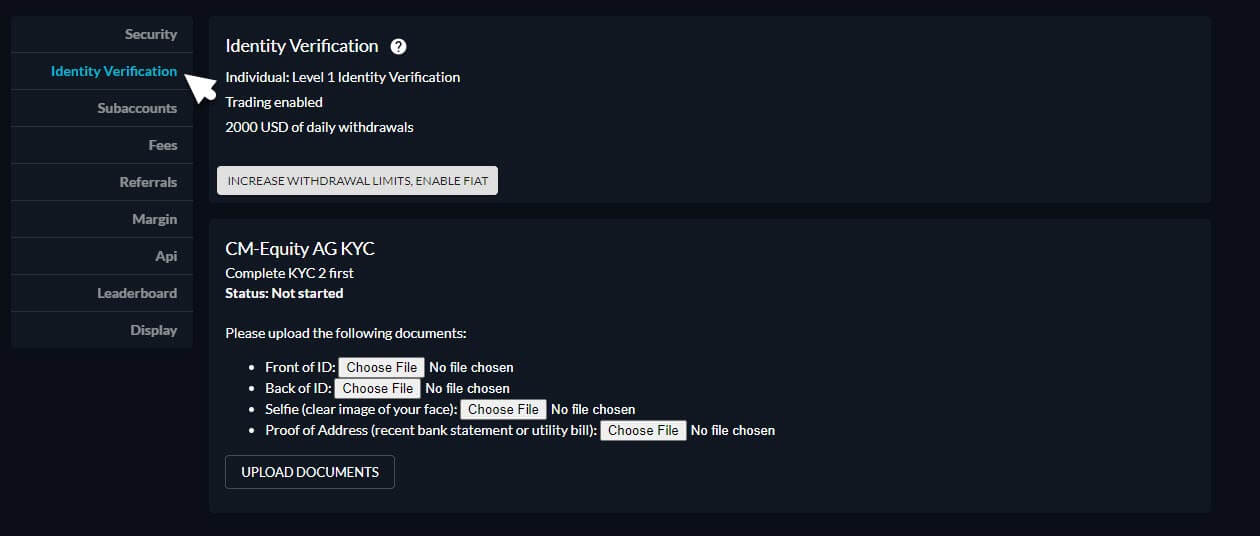Choose a file for Front of ID
This screenshot has width=1260, height=536.
(x=382, y=367)
